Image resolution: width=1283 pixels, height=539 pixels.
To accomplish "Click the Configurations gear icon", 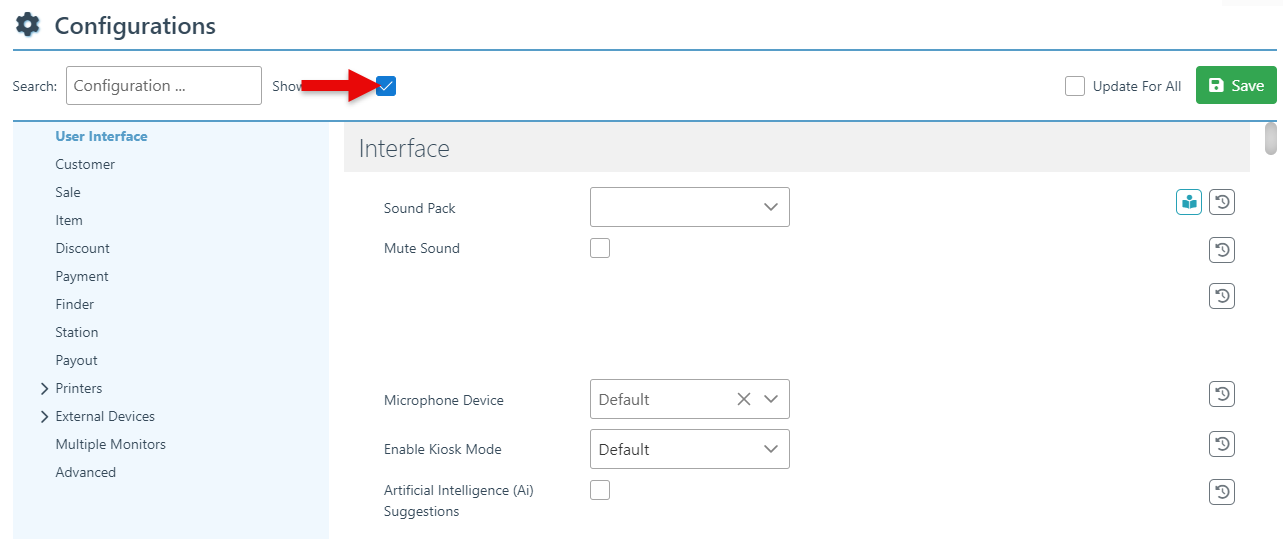I will click(x=28, y=25).
